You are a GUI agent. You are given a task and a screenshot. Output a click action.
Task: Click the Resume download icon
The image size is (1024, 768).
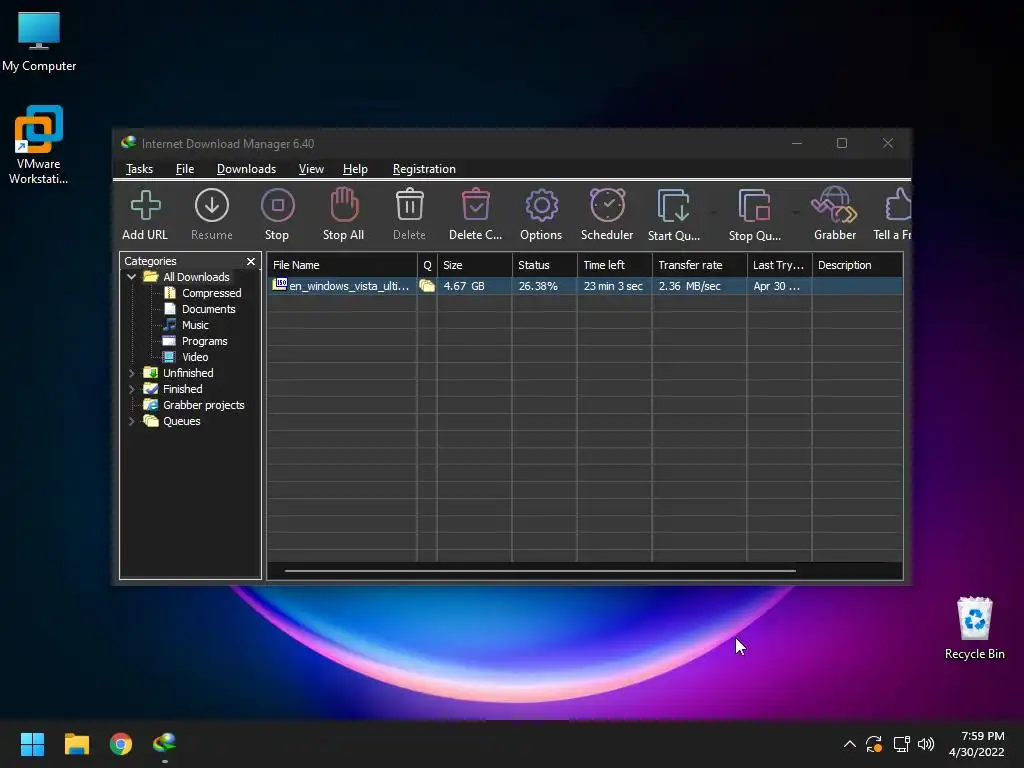212,206
